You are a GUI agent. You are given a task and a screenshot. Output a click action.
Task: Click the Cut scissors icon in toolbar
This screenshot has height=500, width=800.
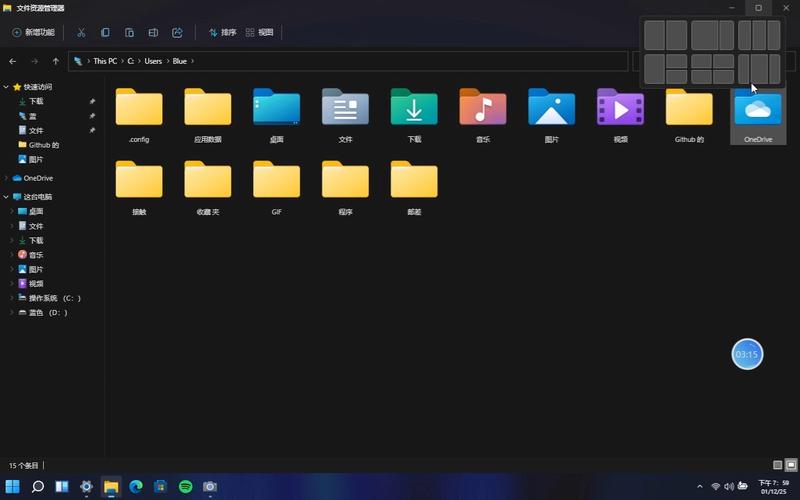(x=81, y=33)
